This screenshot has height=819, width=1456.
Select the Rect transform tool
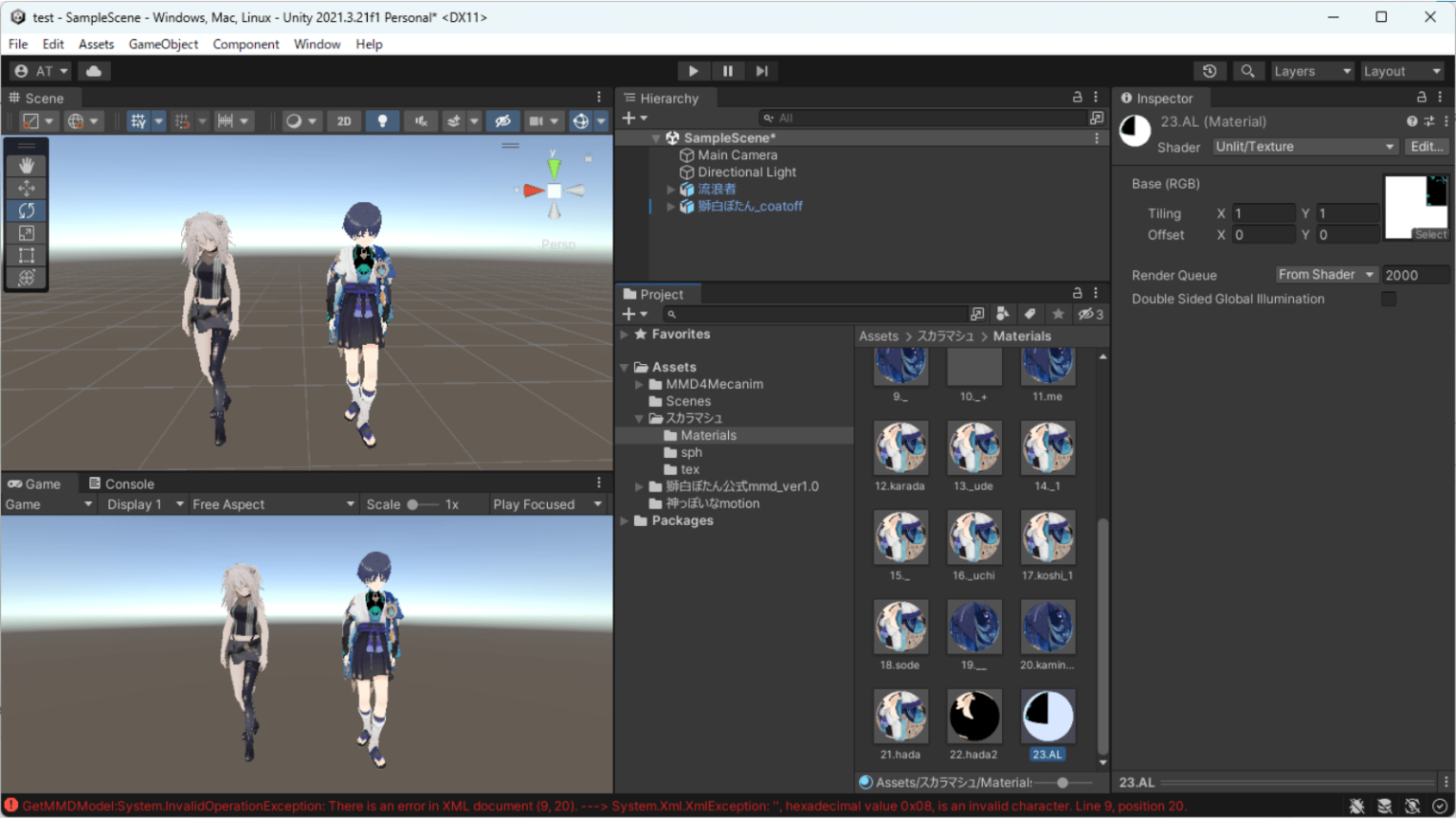(x=27, y=255)
